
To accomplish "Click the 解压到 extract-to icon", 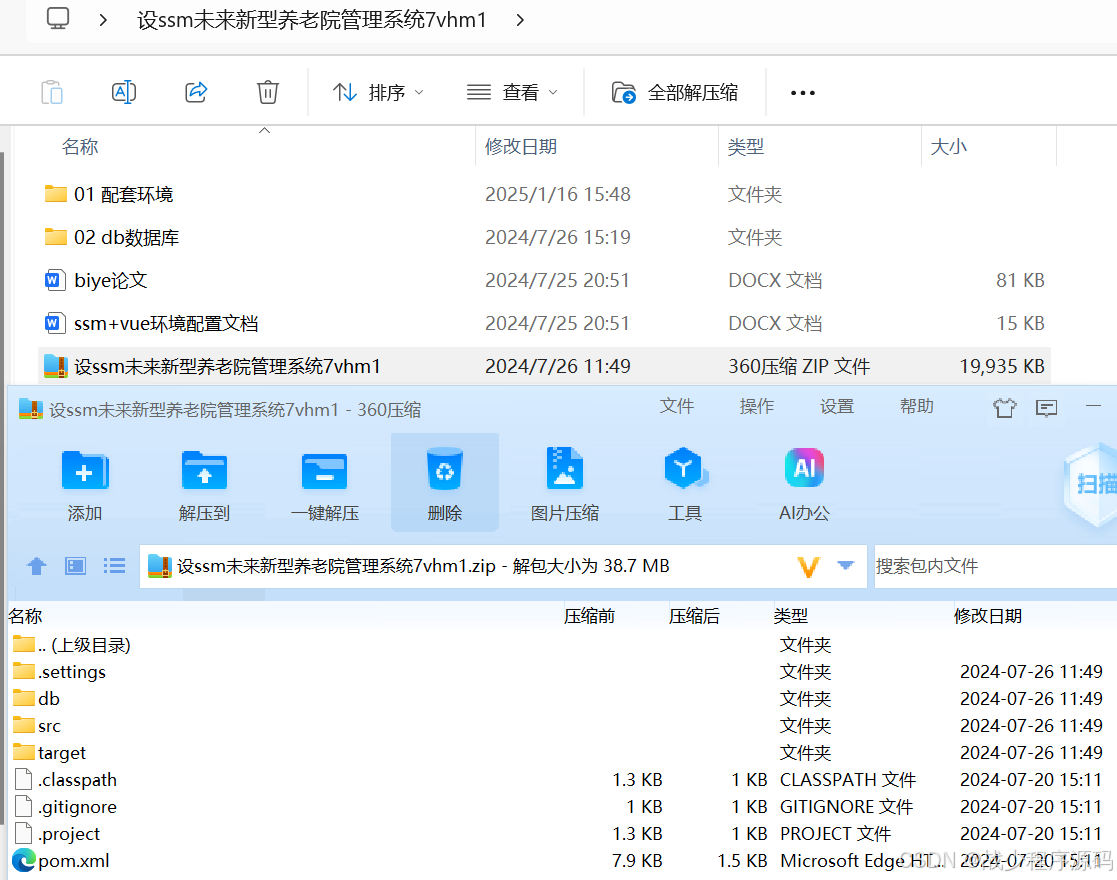I will coord(204,484).
